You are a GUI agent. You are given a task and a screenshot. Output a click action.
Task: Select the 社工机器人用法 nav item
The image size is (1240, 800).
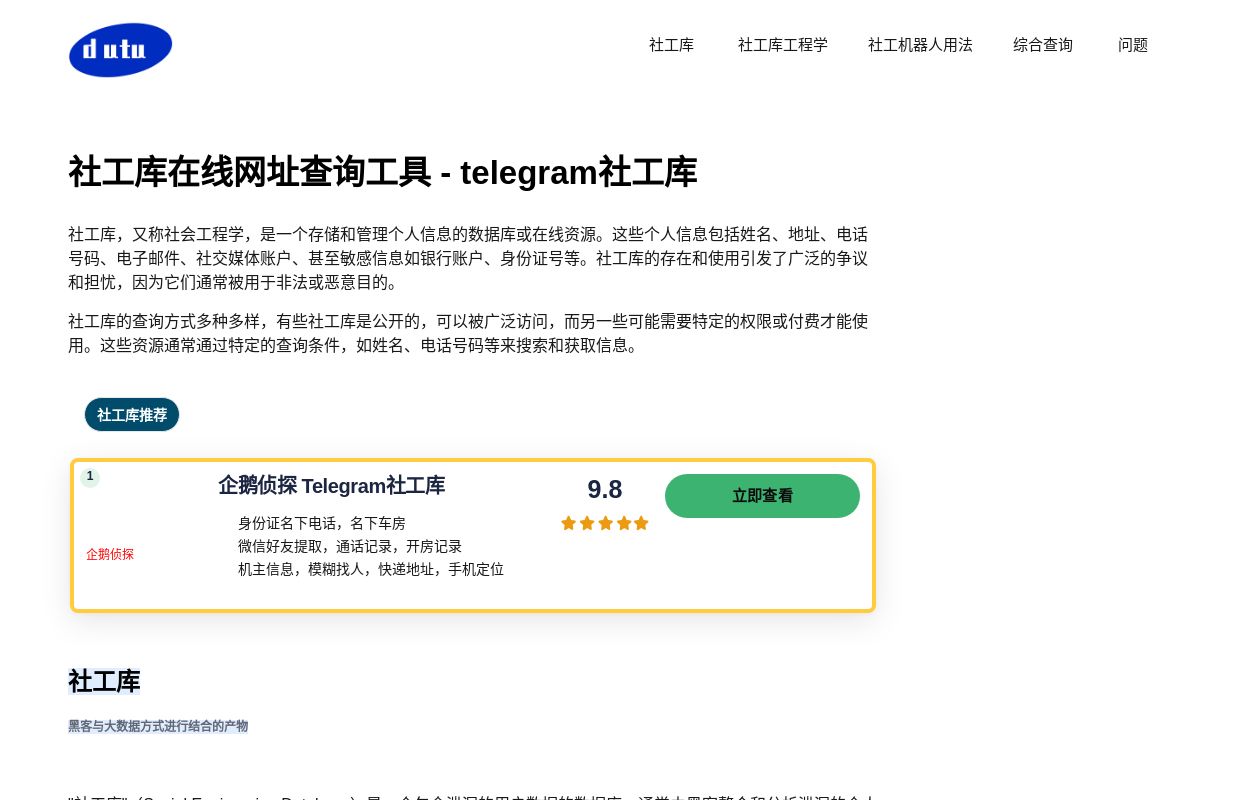tap(920, 45)
